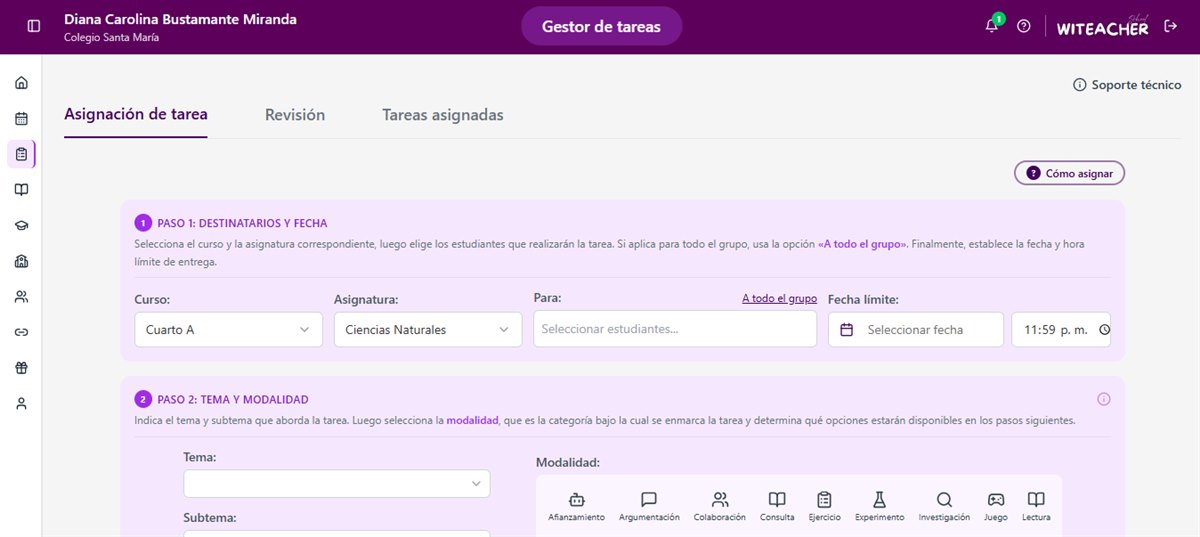Select the Argumentación modality
Viewport: 1200px width, 537px height.
[649, 507]
